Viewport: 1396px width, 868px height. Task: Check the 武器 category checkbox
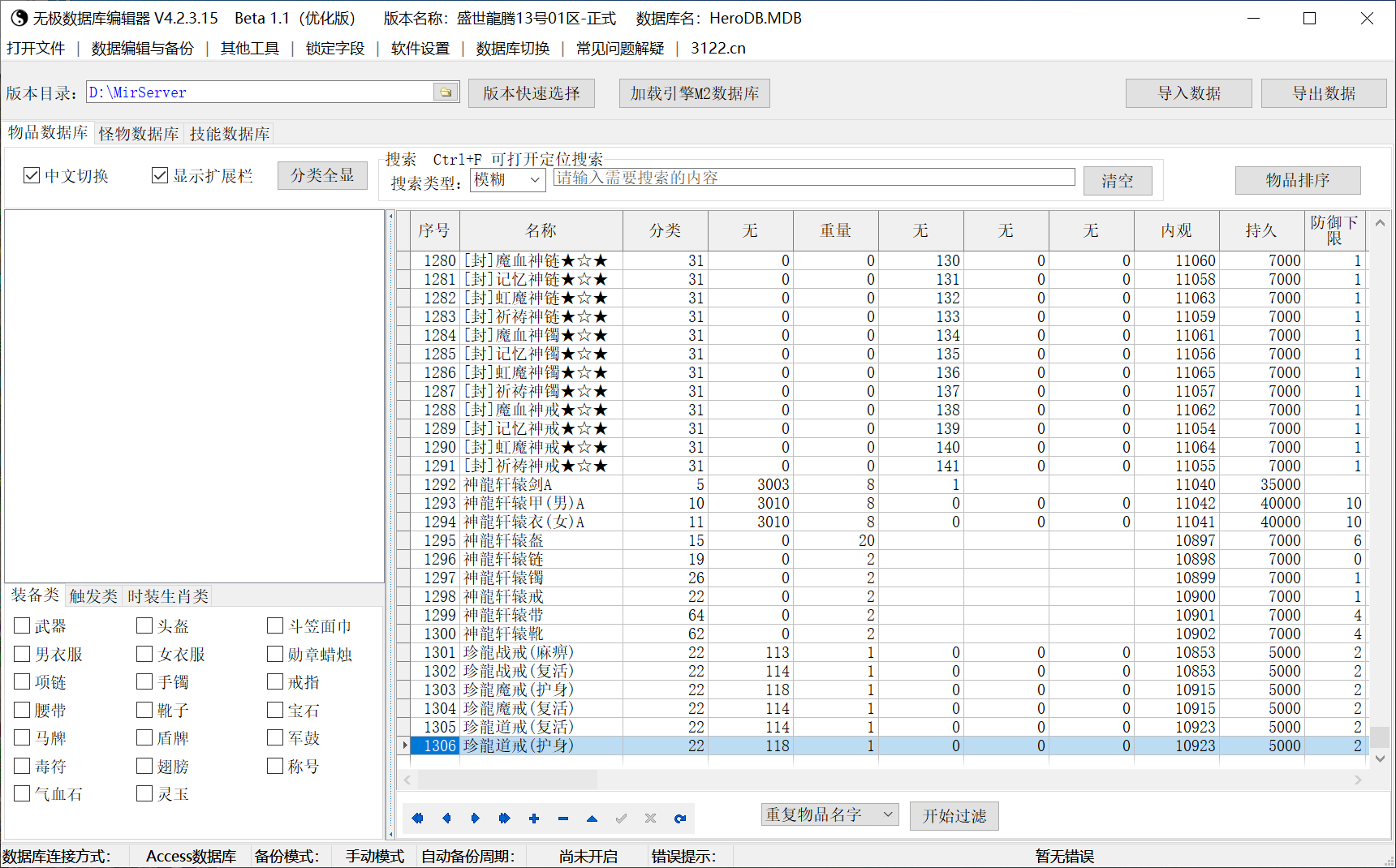point(22,625)
